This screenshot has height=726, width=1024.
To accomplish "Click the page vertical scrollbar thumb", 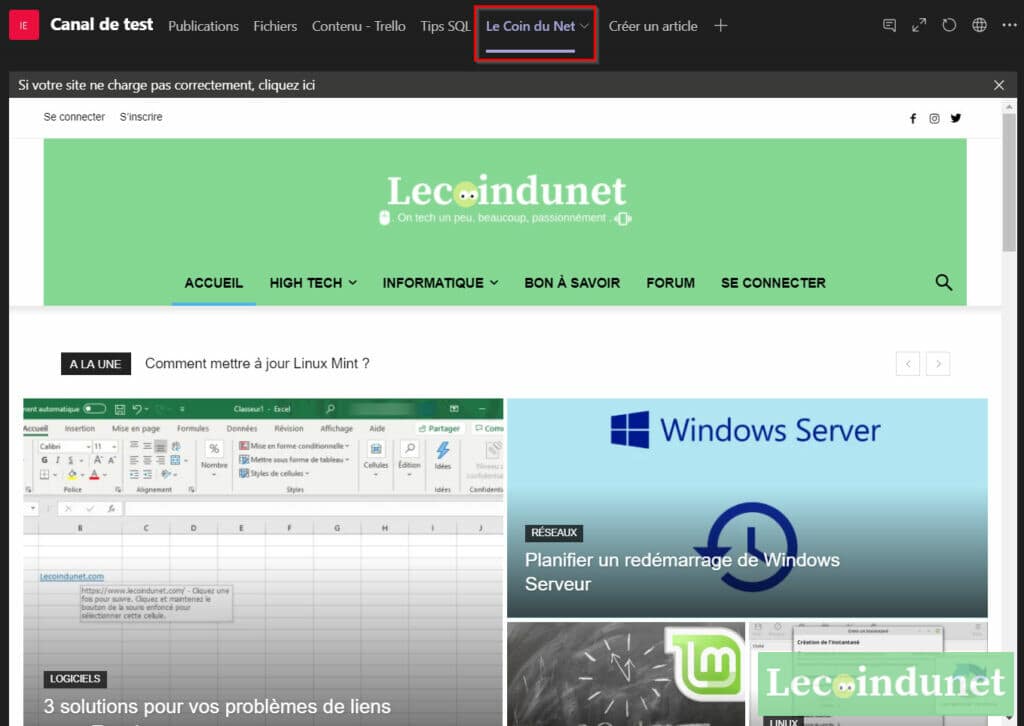I will click(x=1009, y=182).
